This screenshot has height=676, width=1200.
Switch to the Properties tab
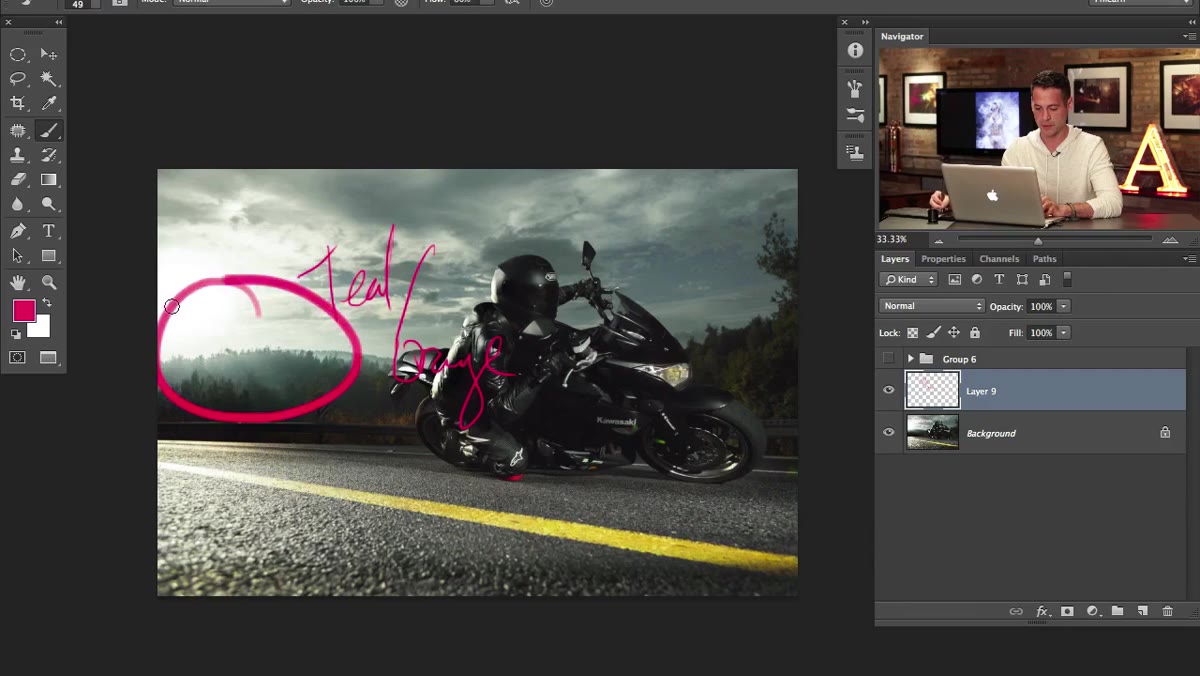coord(944,259)
